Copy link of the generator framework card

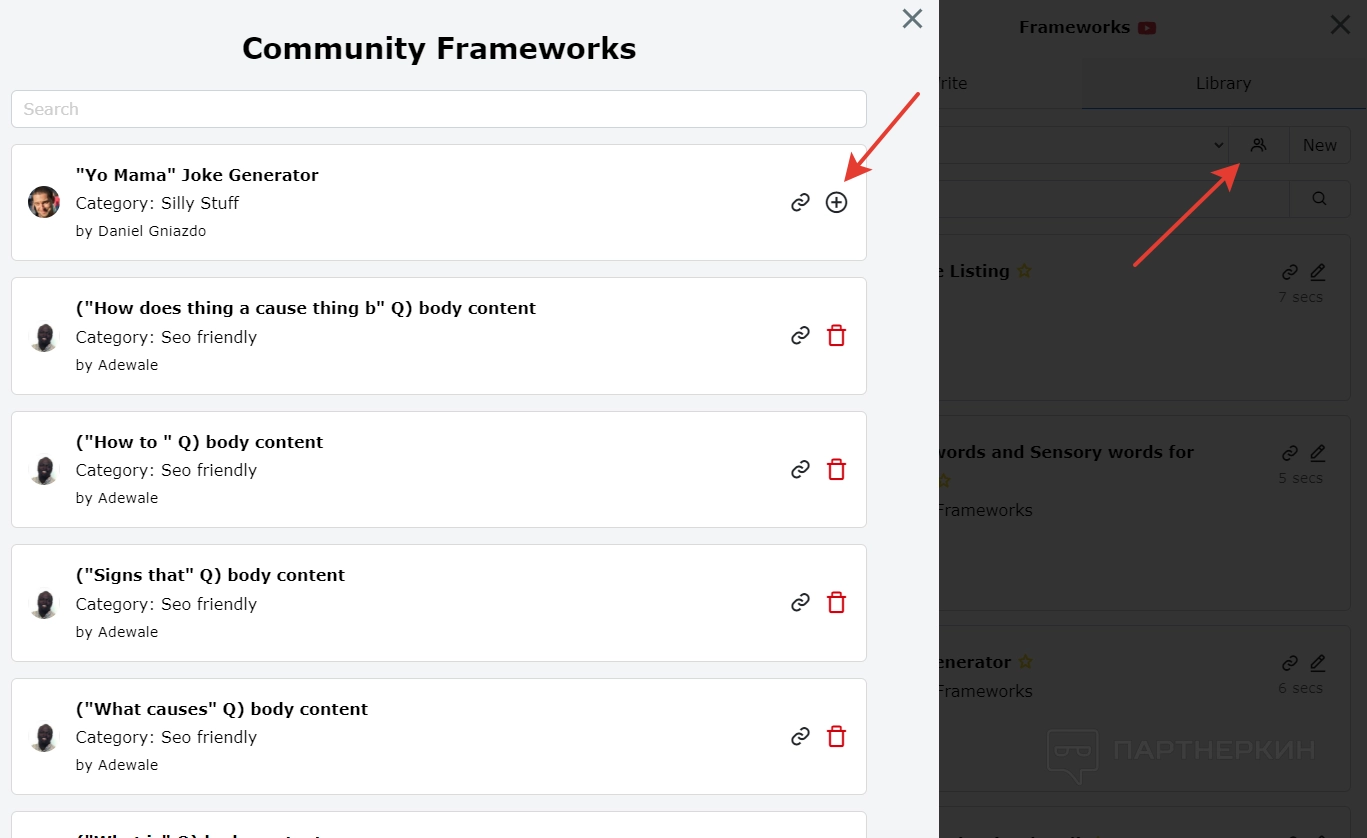pos(1290,663)
